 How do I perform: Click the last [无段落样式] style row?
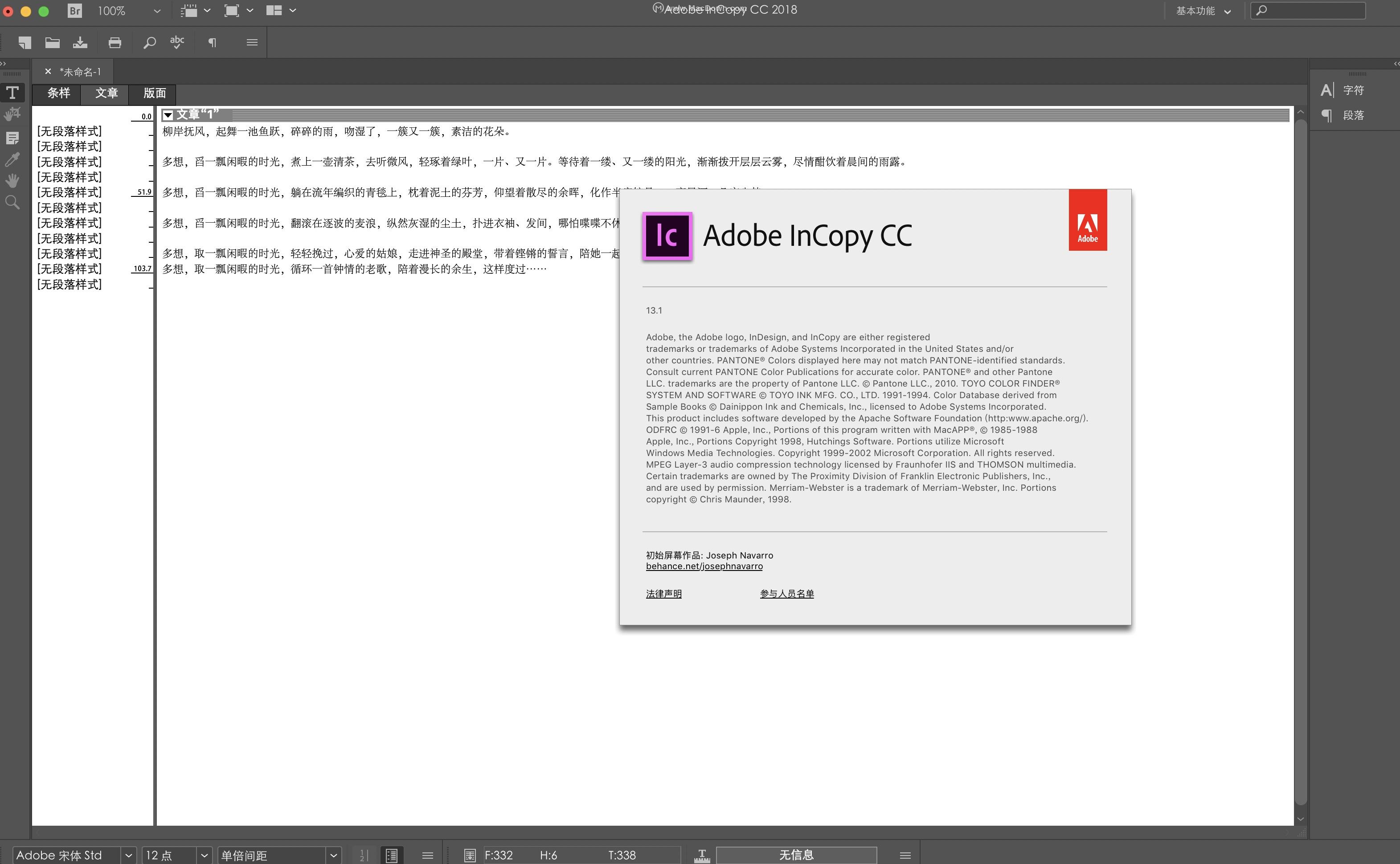(69, 284)
